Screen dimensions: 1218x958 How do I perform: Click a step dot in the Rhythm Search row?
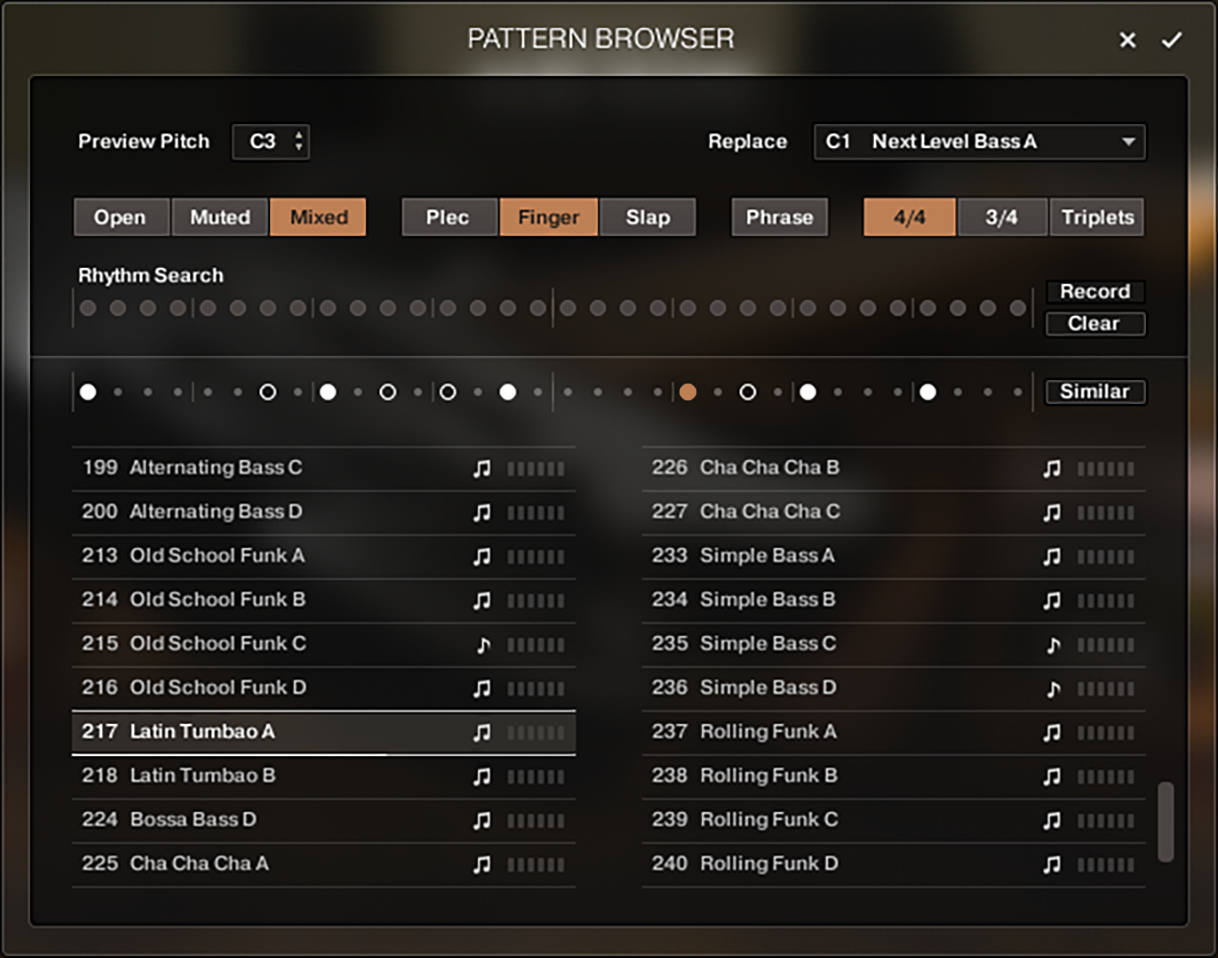coord(88,308)
